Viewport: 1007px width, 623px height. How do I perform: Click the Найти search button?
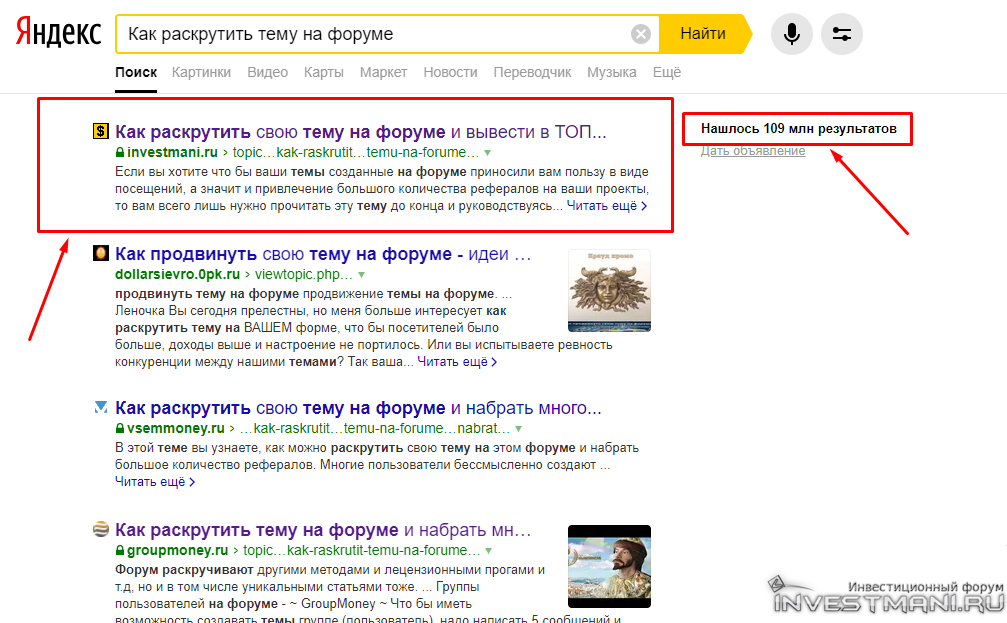point(705,33)
